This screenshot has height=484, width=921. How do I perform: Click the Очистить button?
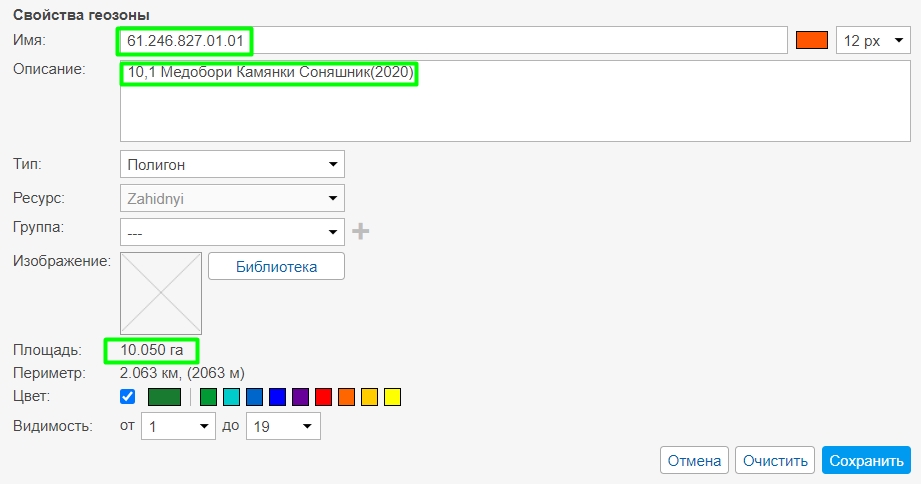point(774,461)
